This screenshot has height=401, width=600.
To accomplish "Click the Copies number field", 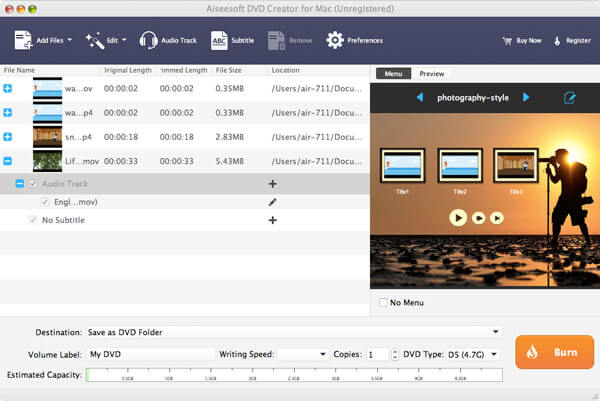I will tap(377, 354).
